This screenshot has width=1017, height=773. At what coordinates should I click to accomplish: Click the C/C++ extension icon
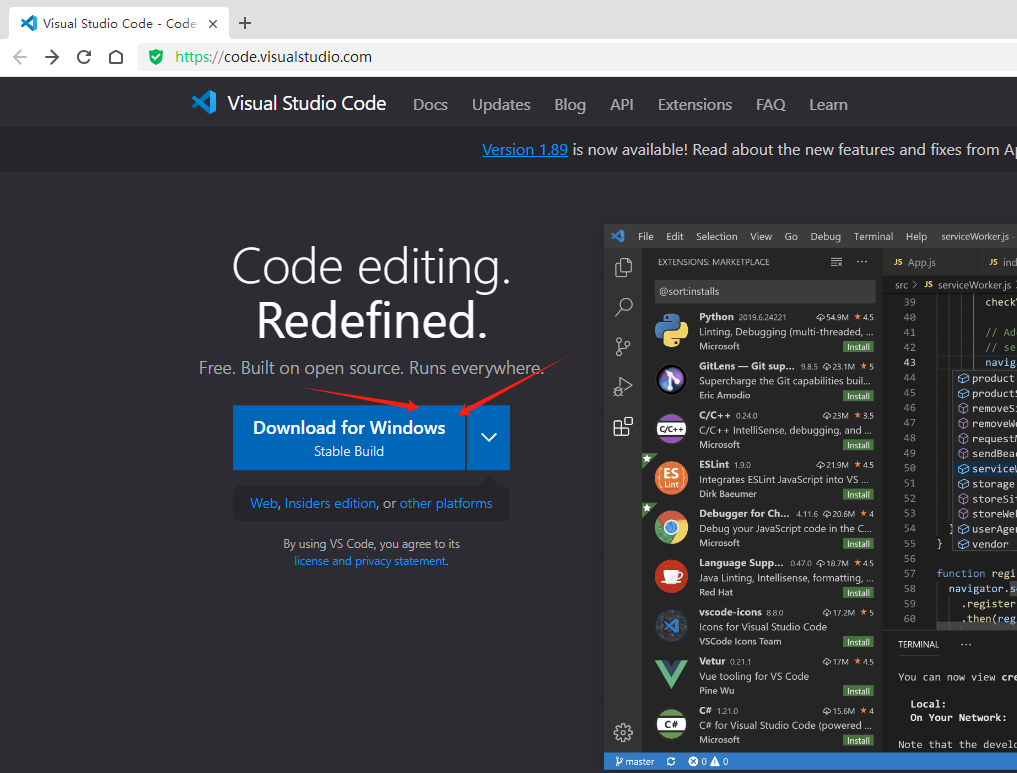pyautogui.click(x=671, y=429)
